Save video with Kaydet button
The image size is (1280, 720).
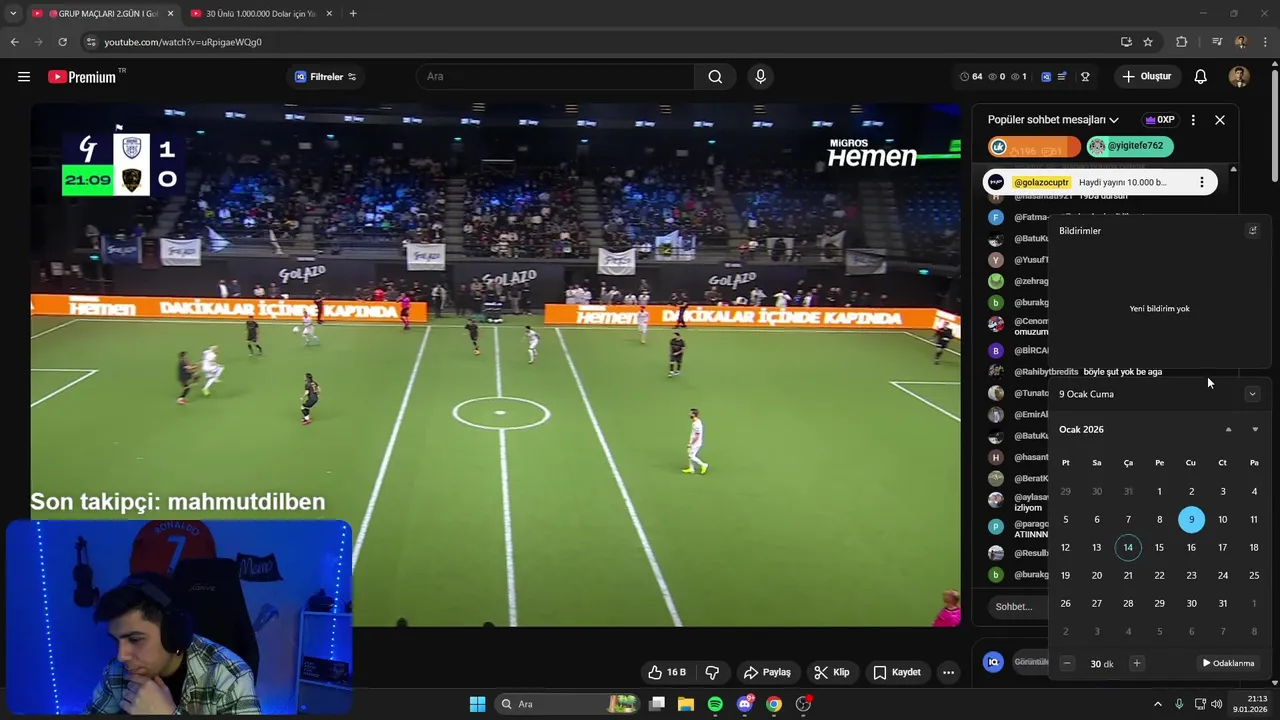click(x=897, y=672)
